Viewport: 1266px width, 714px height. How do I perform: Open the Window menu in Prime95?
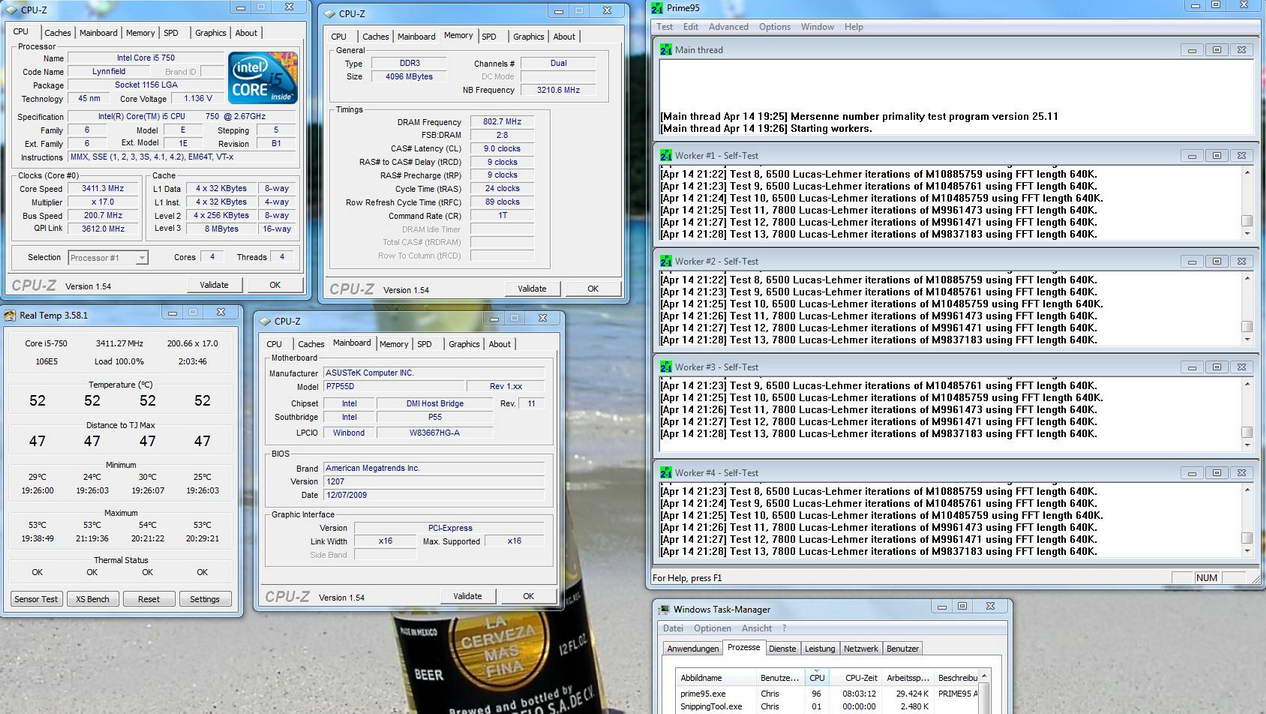(x=817, y=27)
